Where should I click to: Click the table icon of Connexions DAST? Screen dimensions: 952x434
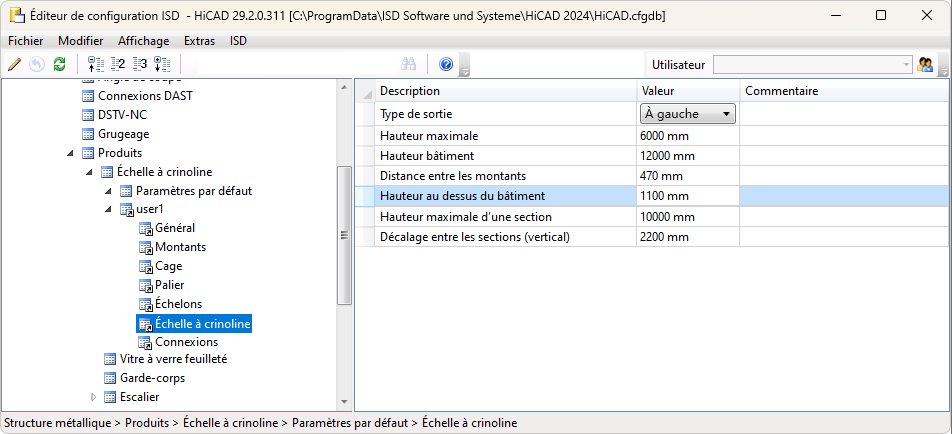pyautogui.click(x=88, y=96)
